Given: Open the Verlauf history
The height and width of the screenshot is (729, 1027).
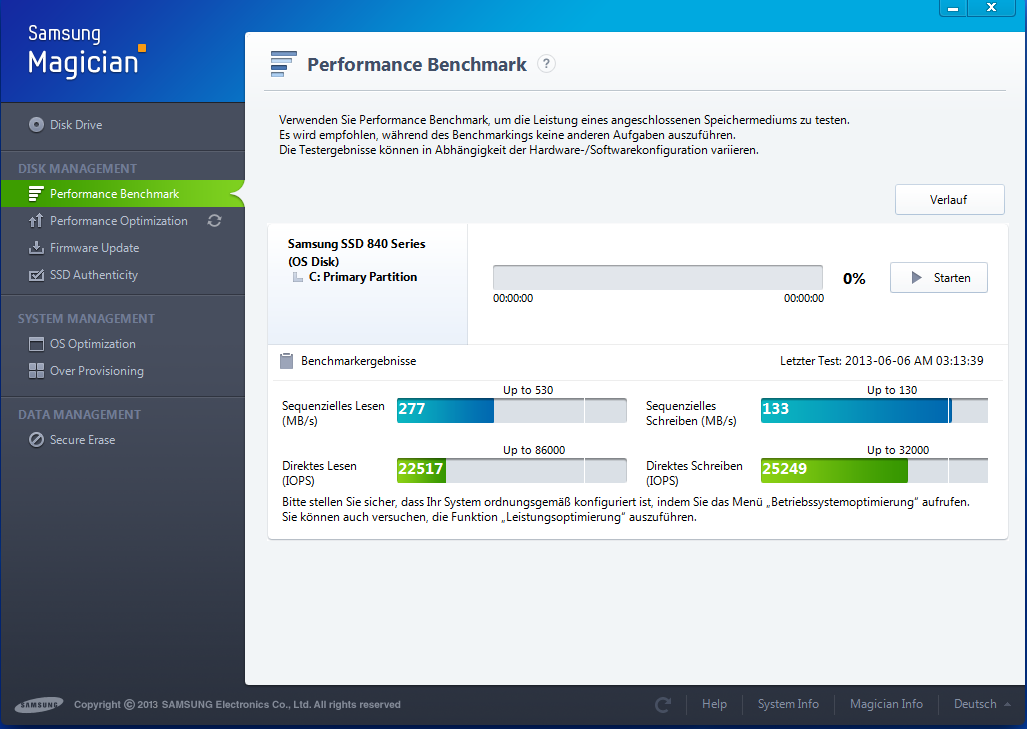Looking at the screenshot, I should pos(949,200).
